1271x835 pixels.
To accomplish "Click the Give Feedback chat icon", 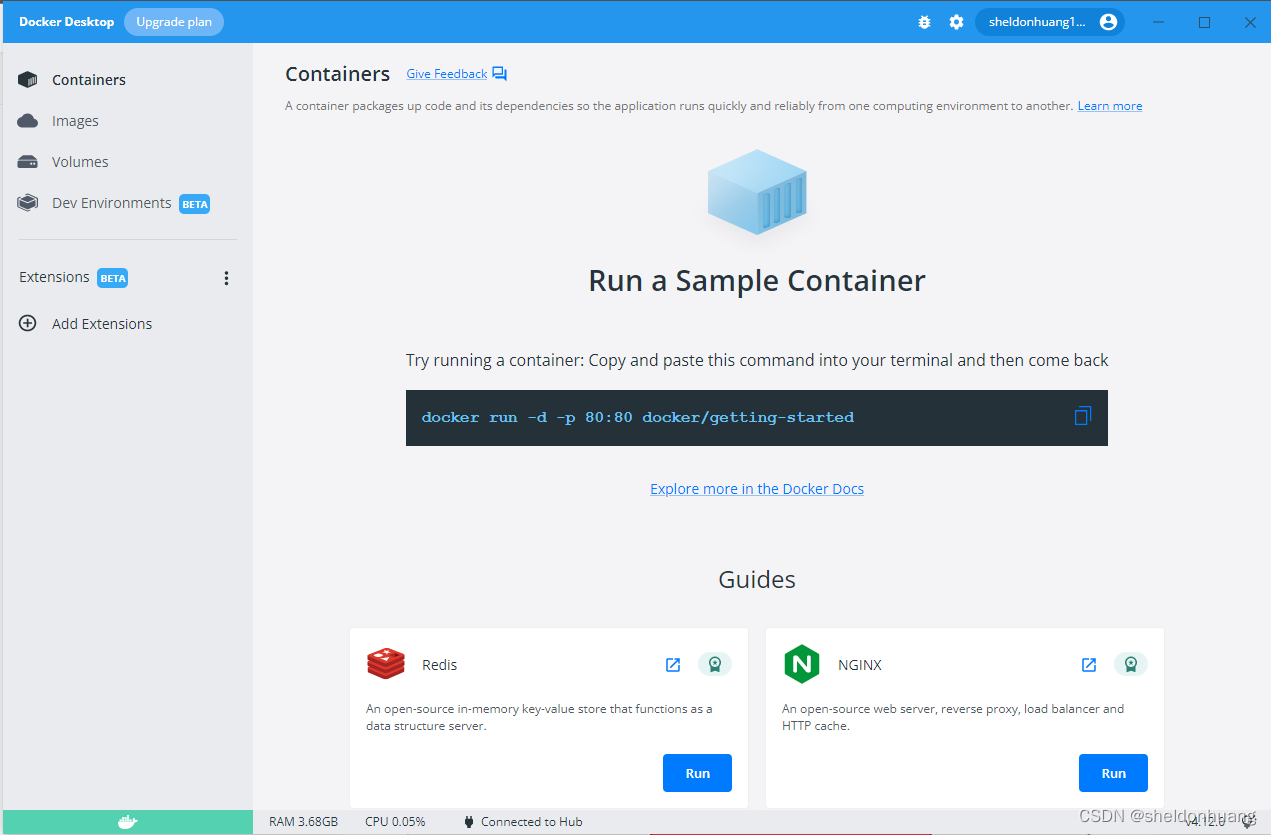I will (x=500, y=74).
